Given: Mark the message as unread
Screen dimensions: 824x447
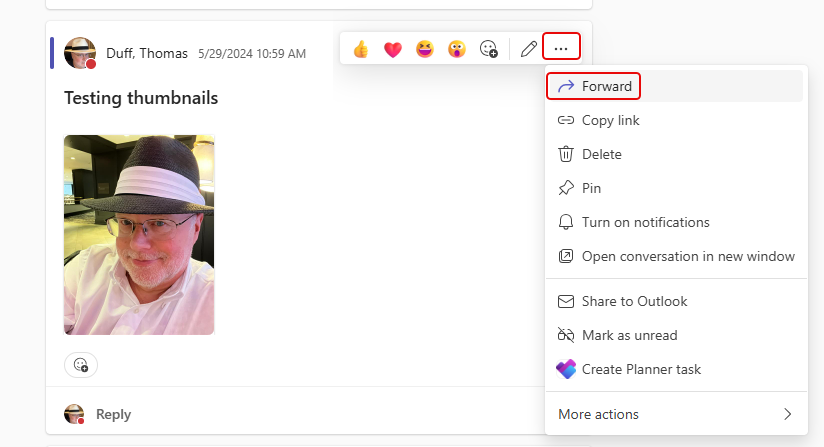Looking at the screenshot, I should click(629, 335).
